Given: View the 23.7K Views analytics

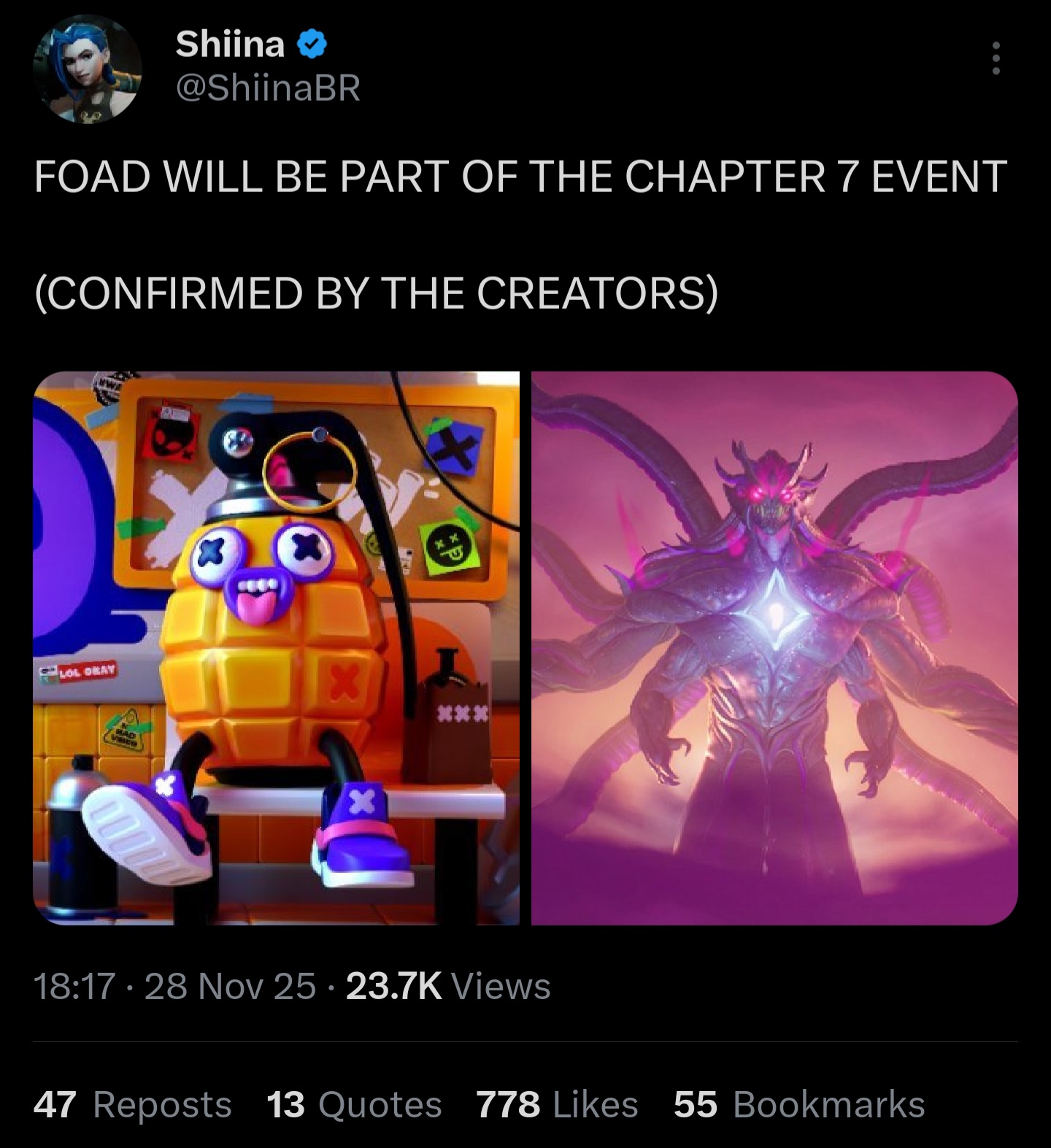Looking at the screenshot, I should pos(448,986).
